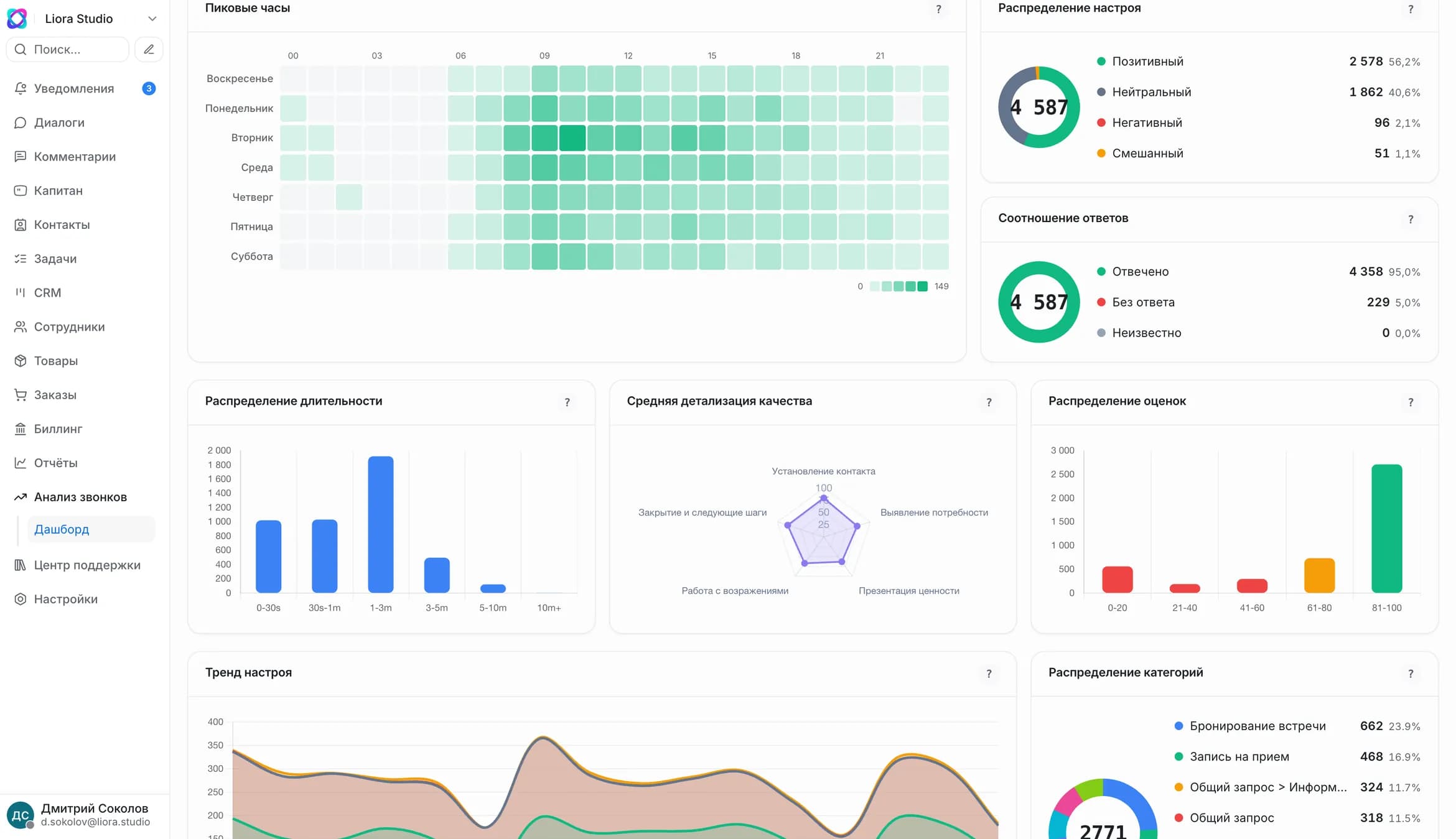
Task: Toggle the Запись на прием category legend
Action: tap(1297, 756)
